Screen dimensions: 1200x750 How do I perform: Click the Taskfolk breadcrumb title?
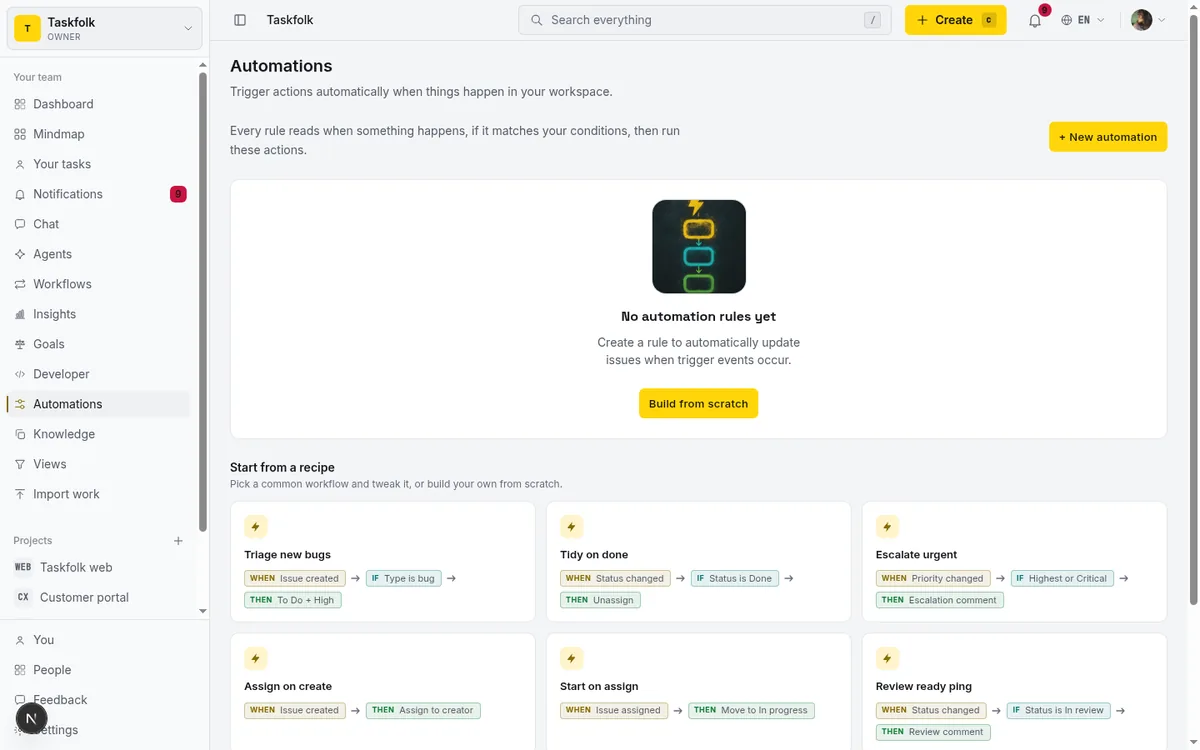[290, 20]
